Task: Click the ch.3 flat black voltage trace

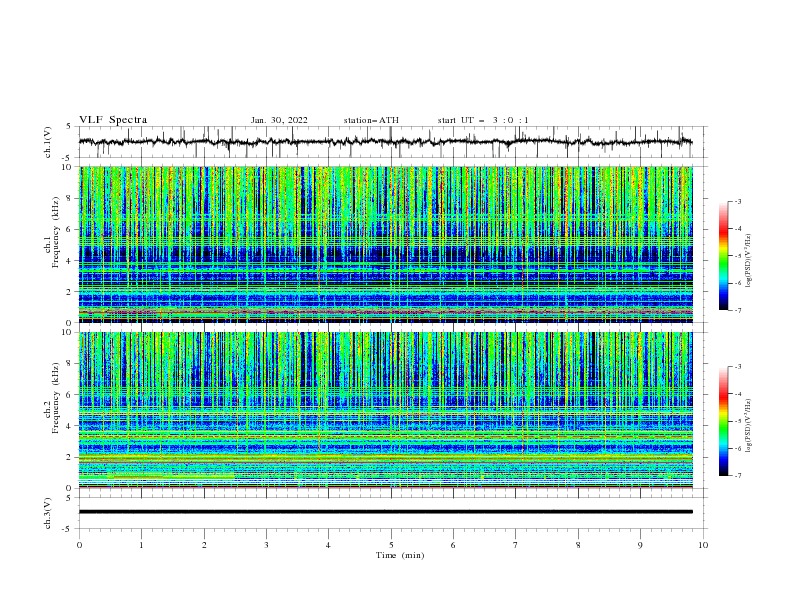Action: tap(385, 512)
